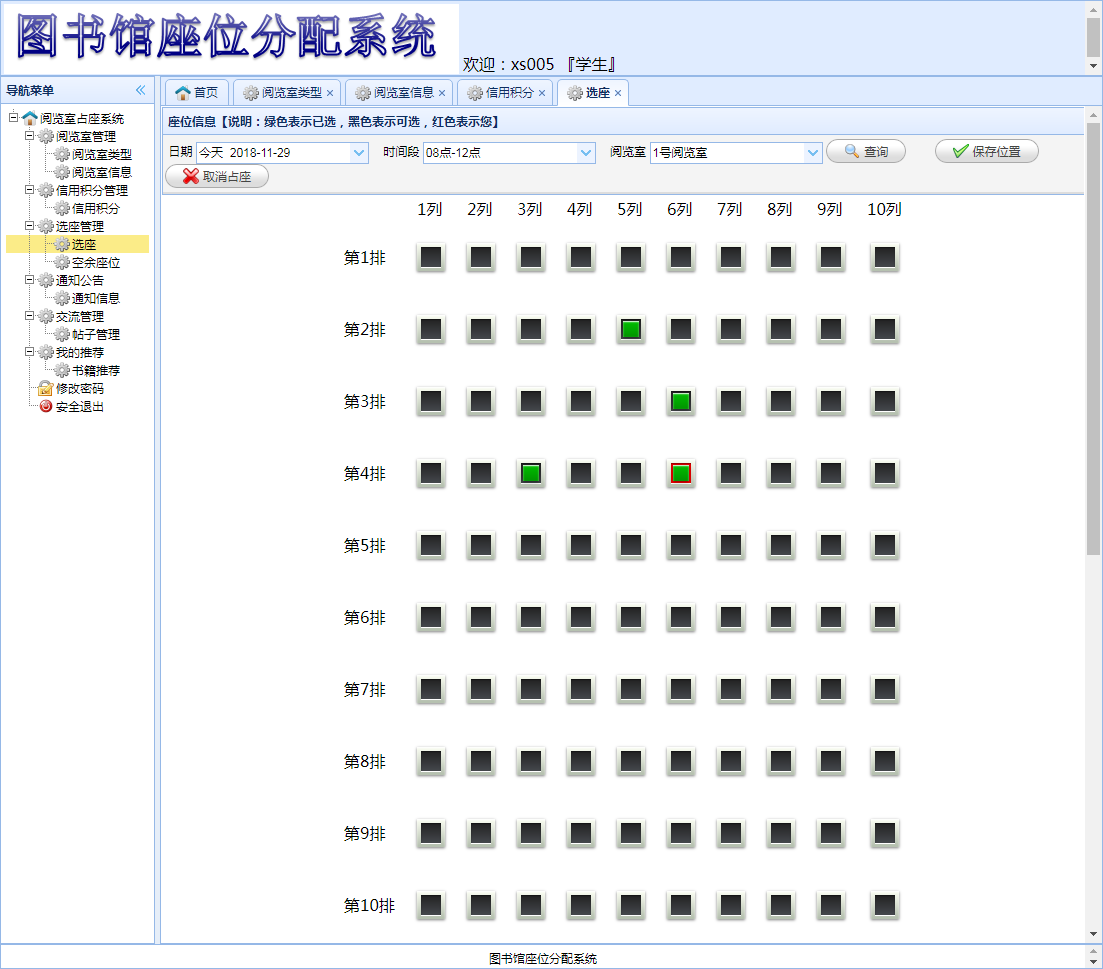
Task: Select seat at row 10, column 10
Action: pyautogui.click(x=884, y=905)
